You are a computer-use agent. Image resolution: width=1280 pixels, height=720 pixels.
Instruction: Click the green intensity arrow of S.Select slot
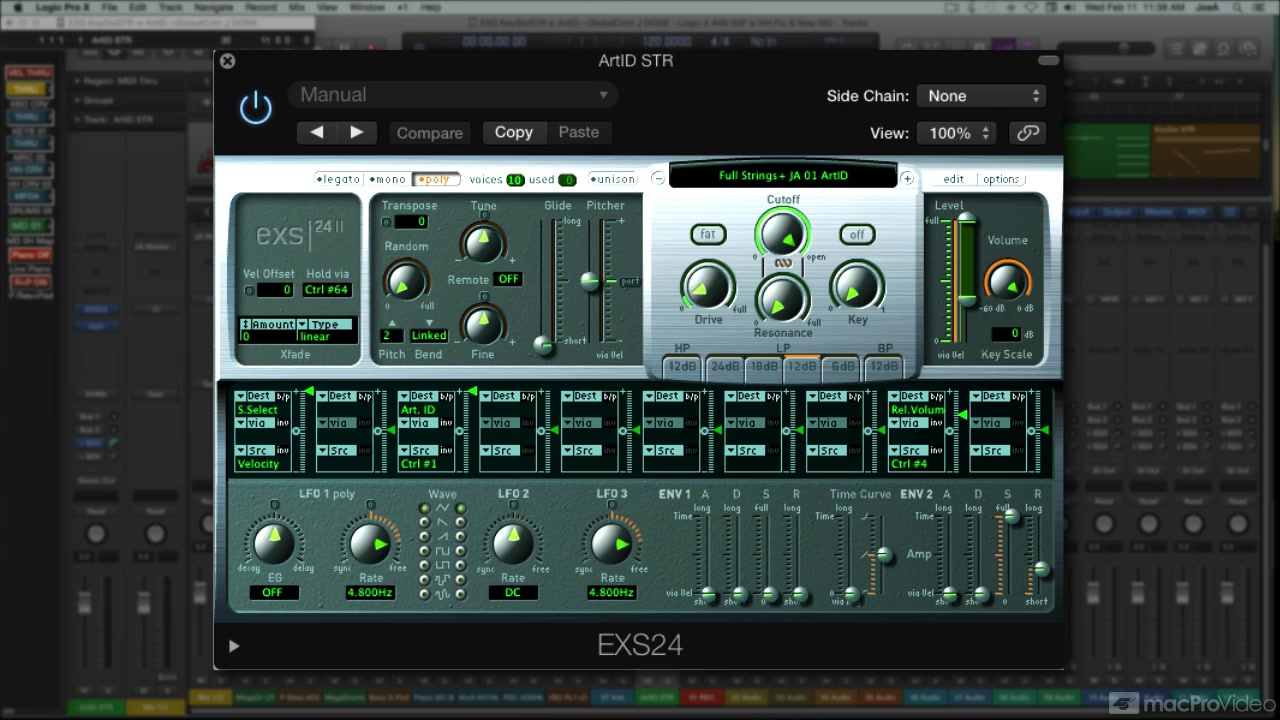308,391
